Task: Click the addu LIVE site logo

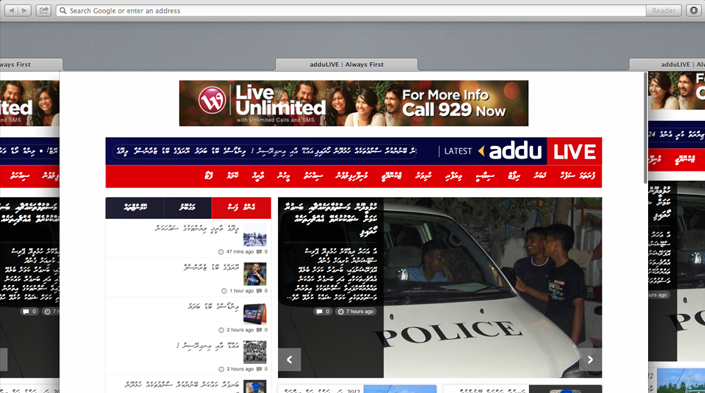Action: [x=542, y=151]
